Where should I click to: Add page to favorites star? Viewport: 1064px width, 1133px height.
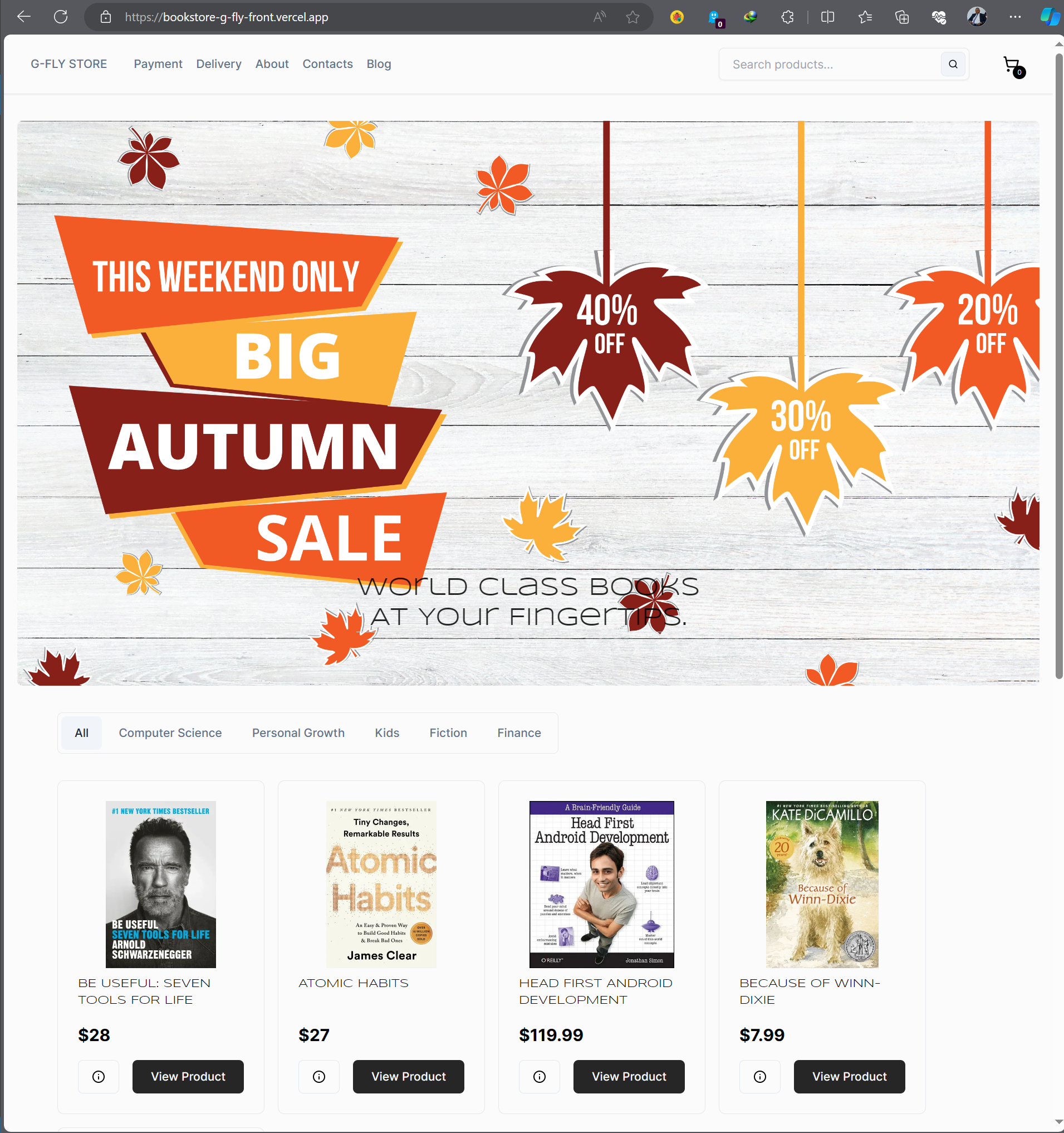(x=632, y=17)
